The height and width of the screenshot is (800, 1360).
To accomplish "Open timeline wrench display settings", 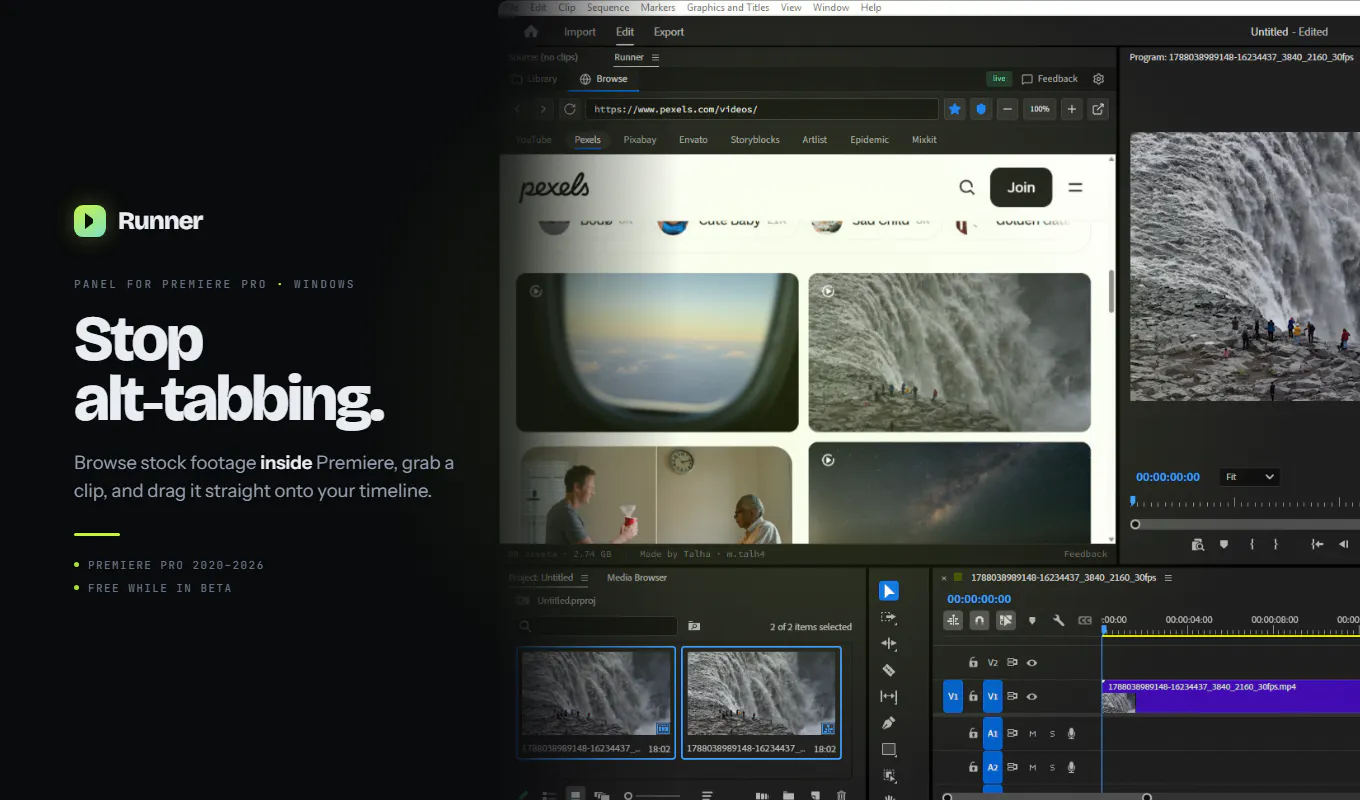I will (1058, 621).
